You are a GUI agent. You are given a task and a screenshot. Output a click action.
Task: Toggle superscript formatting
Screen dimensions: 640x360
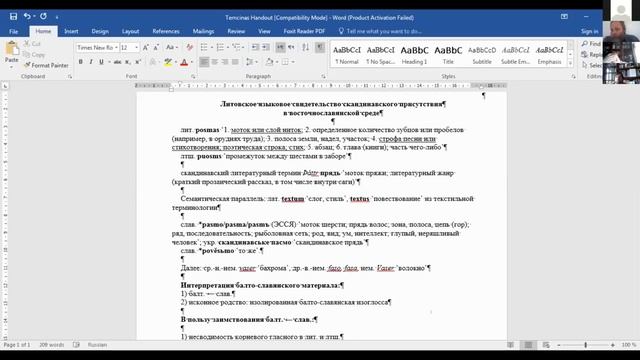[x=138, y=62]
